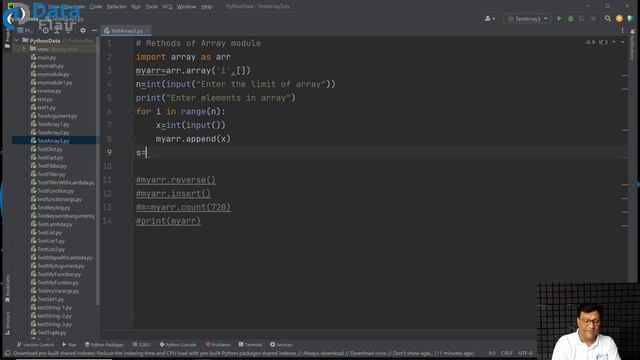The height and width of the screenshot is (360, 640).
Task: Open the TestArray3 run configuration dropdown
Action: point(527,19)
